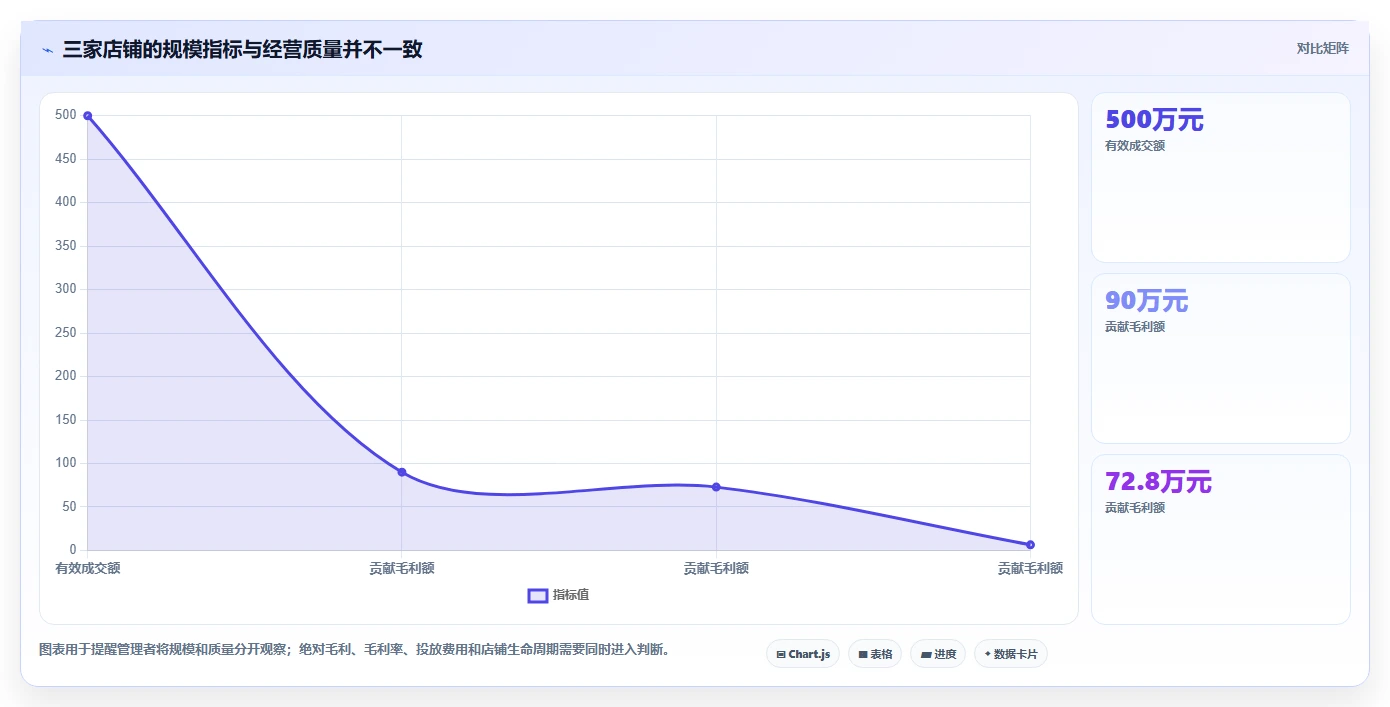The height and width of the screenshot is (707, 1390).
Task: Click the lowest data point near zero
Action: tap(1030, 545)
